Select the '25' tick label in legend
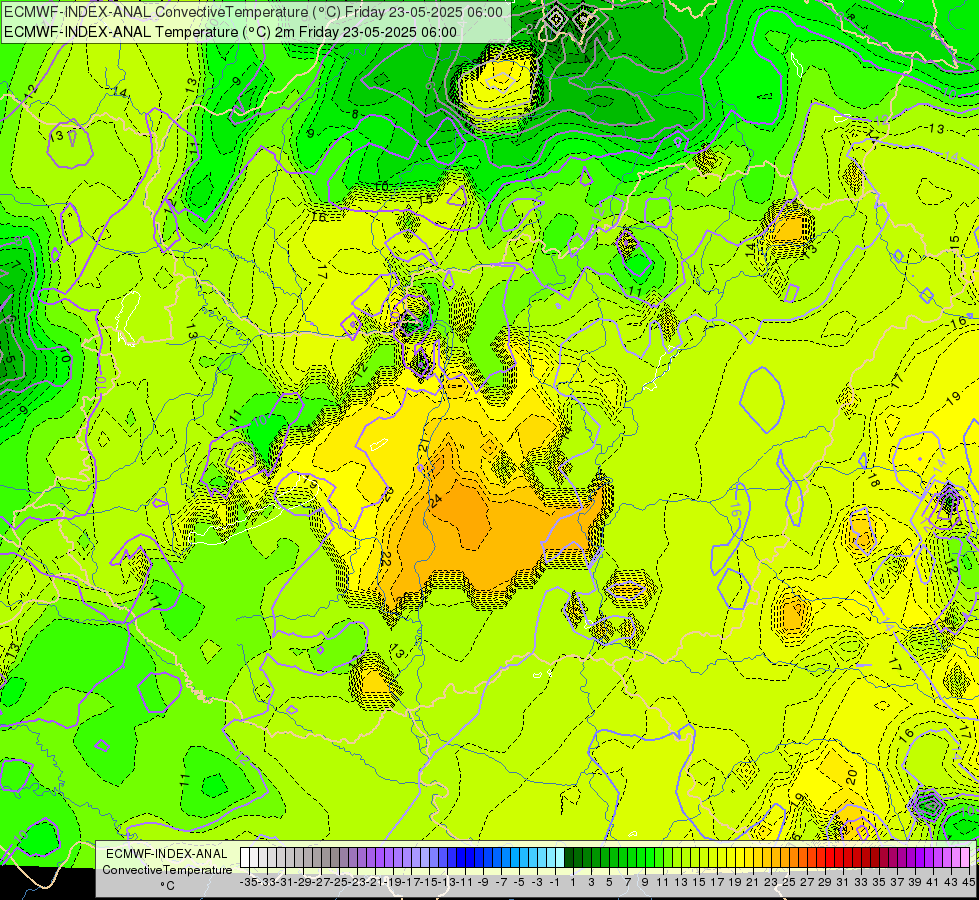Screen dimensions: 979x900 pyautogui.click(x=789, y=883)
